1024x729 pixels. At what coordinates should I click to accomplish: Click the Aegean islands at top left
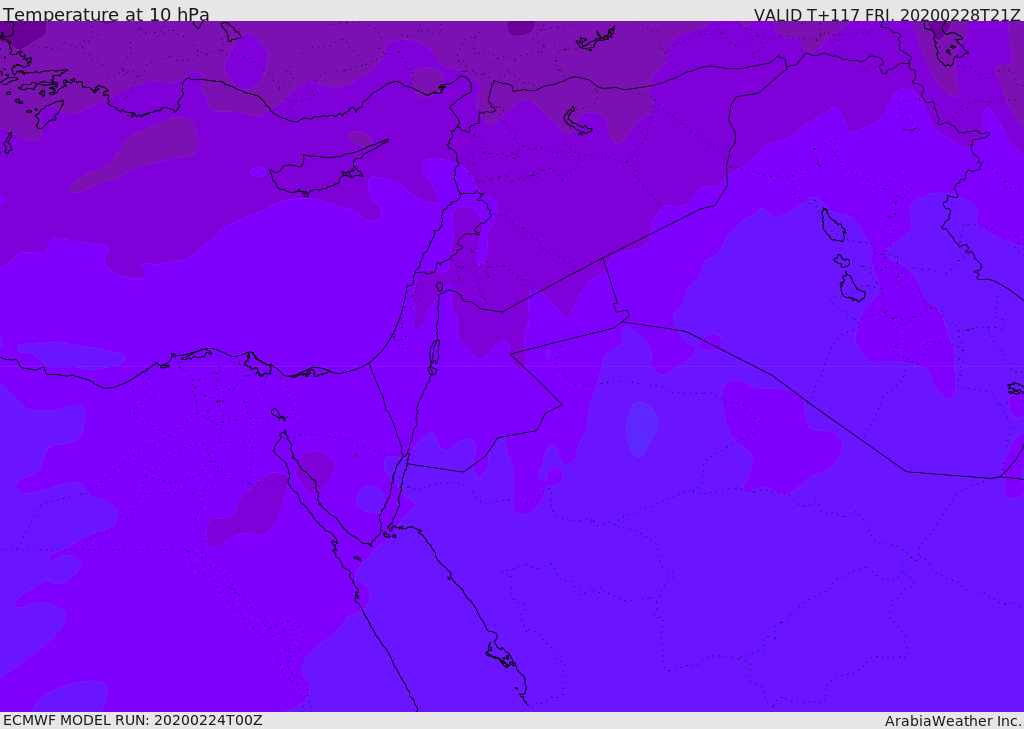click(x=33, y=91)
